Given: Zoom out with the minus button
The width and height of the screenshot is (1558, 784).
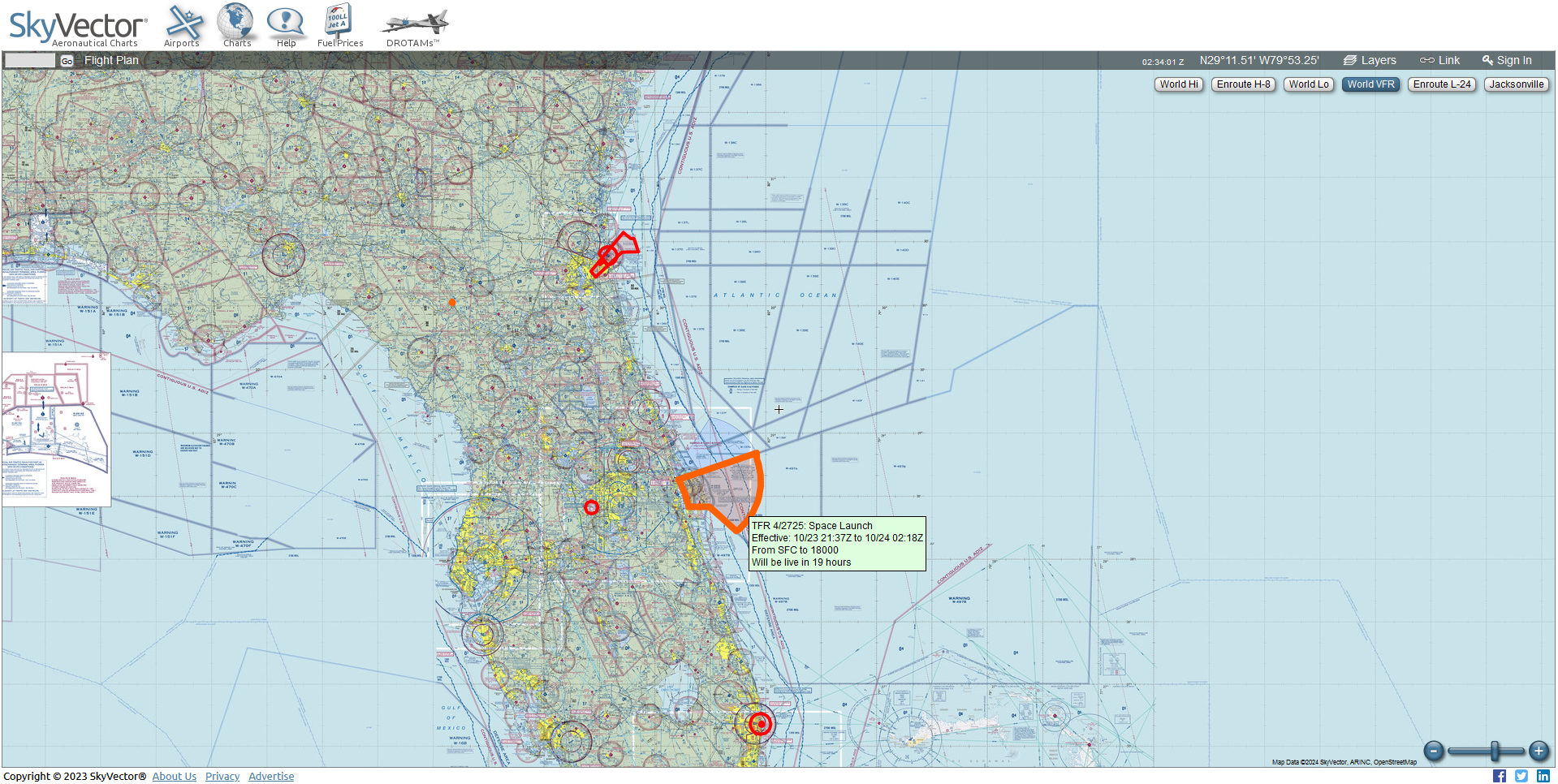Looking at the screenshot, I should click(1435, 751).
